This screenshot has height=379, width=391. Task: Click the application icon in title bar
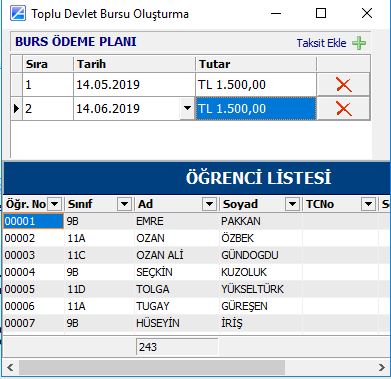(18, 14)
